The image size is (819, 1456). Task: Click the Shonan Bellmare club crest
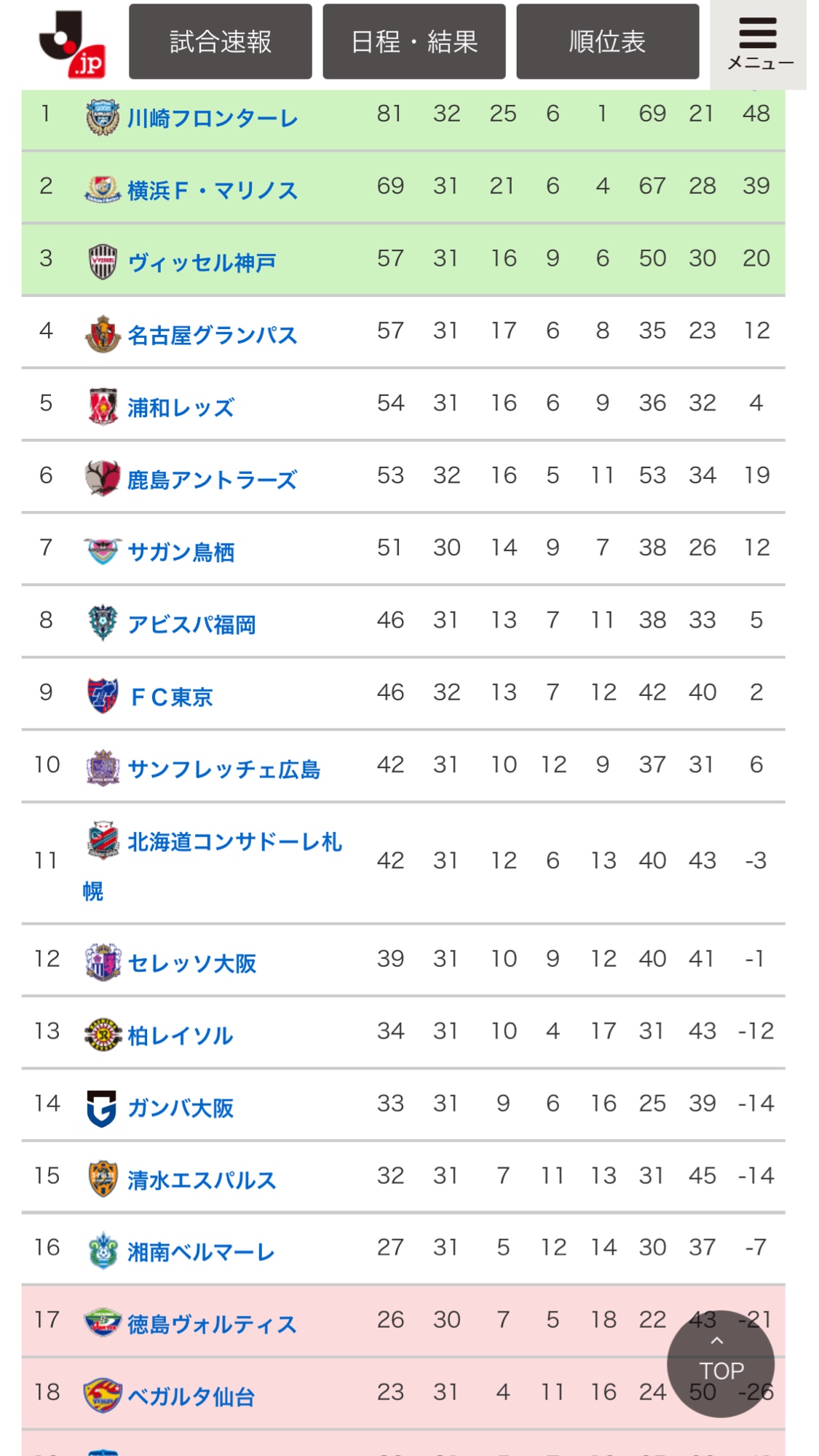103,1251
